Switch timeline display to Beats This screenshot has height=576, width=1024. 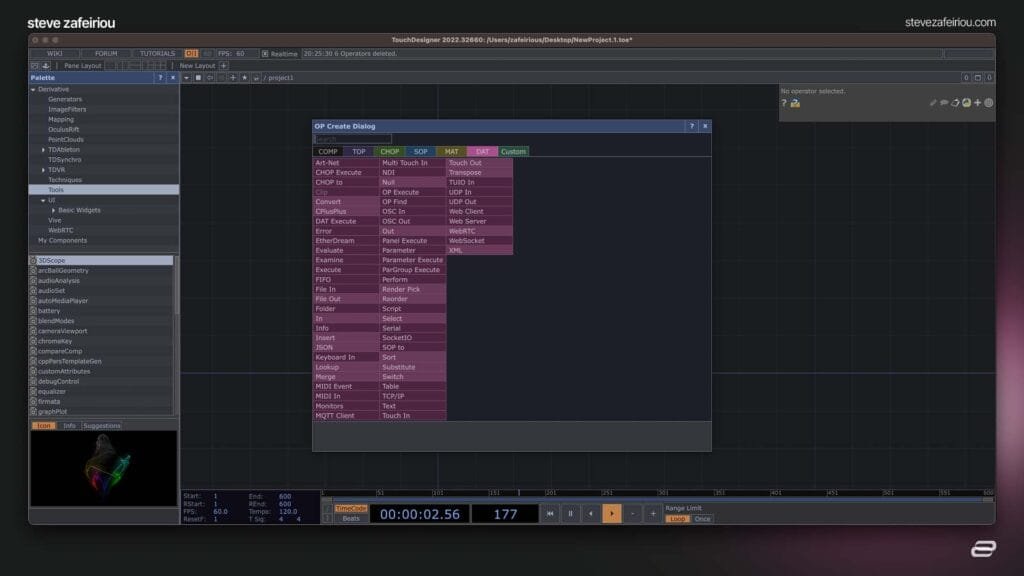tap(351, 519)
